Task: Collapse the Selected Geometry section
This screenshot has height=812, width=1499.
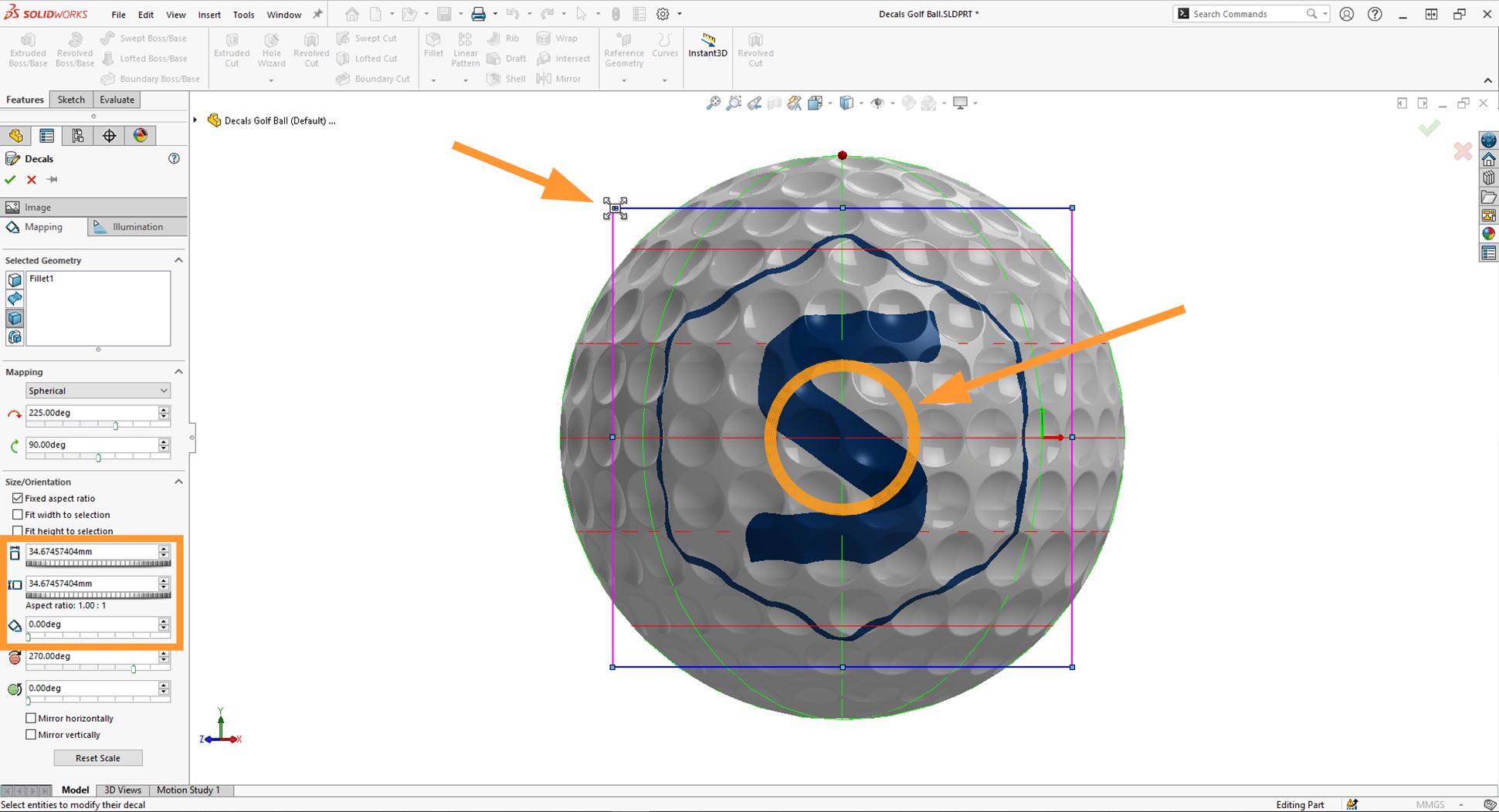Action: [x=178, y=260]
